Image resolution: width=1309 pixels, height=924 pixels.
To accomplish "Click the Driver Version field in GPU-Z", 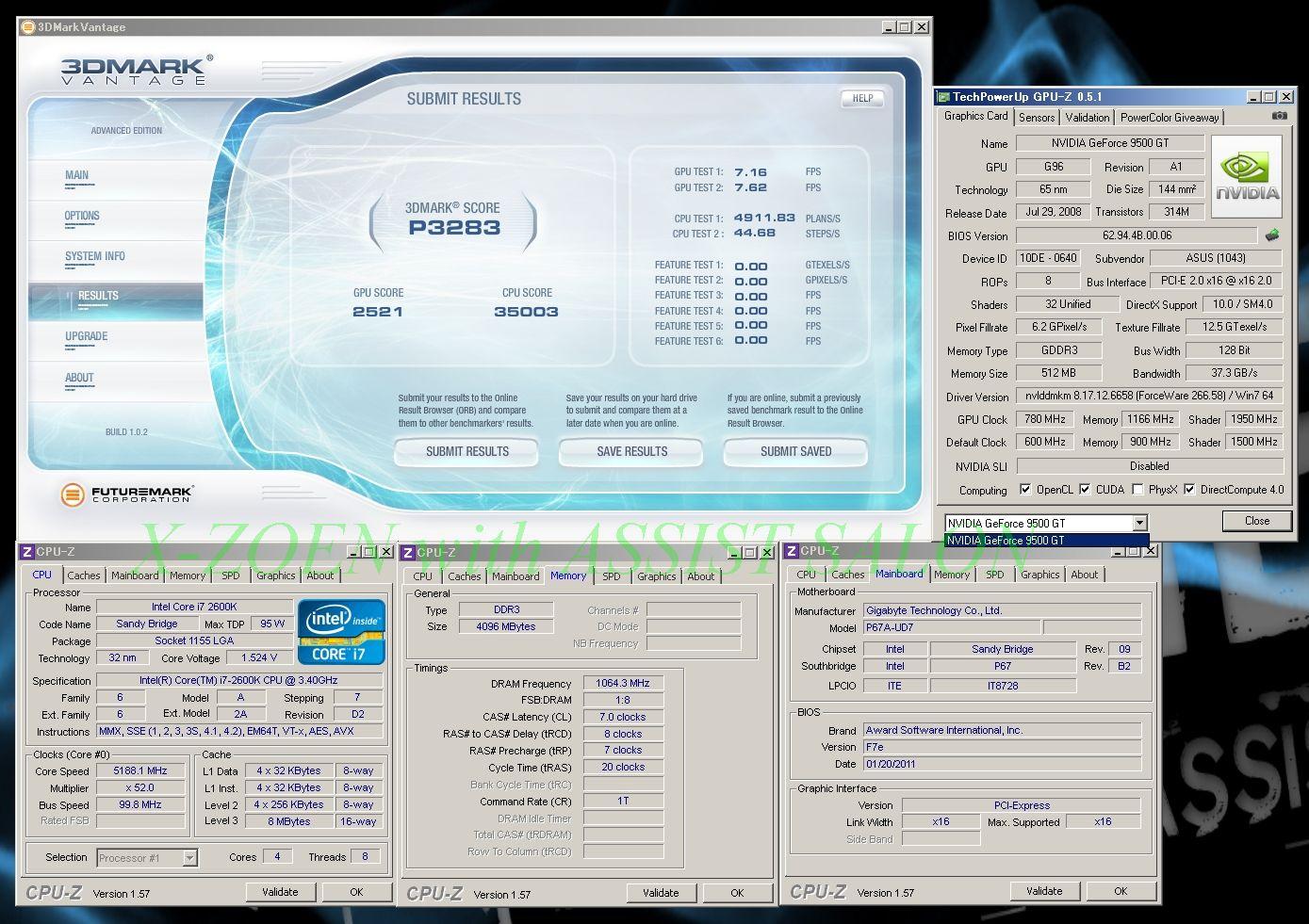I will tap(1149, 397).
